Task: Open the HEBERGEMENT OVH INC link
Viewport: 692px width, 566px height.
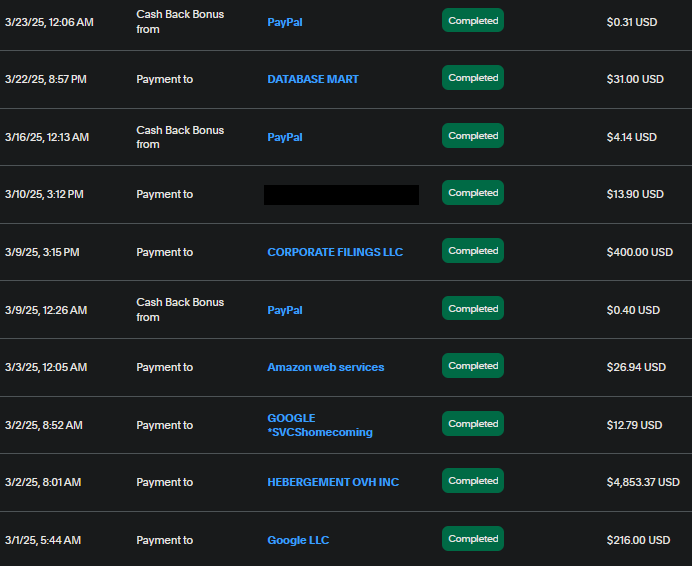Action: (x=333, y=482)
